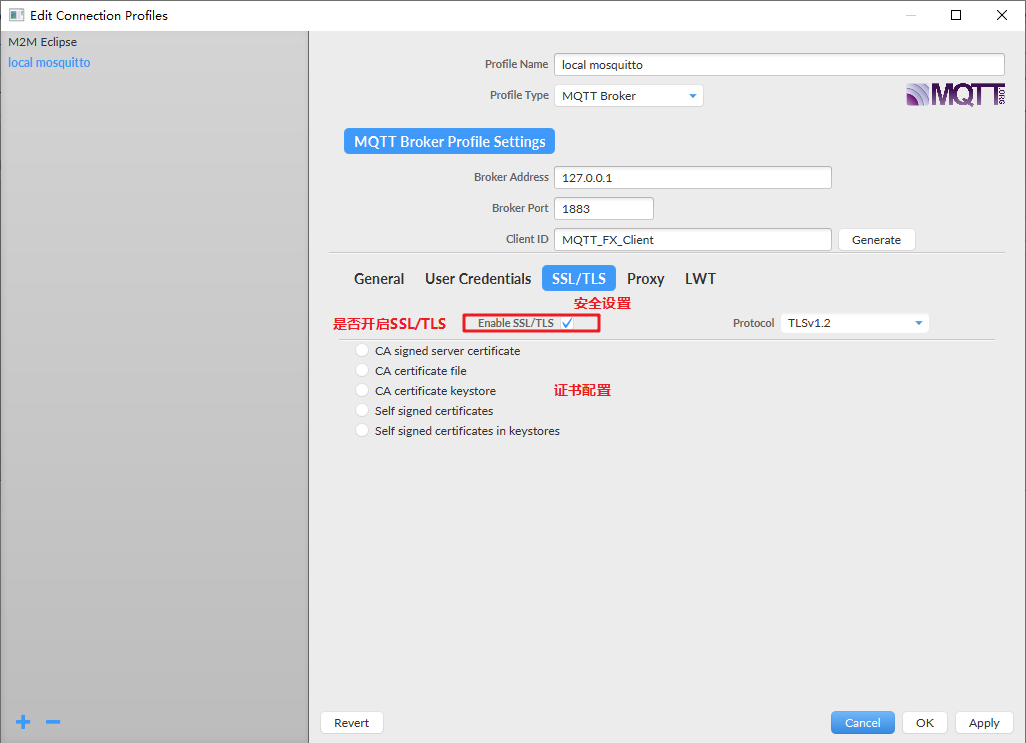Focus the Profile Name field
The width and height of the screenshot is (1026, 743).
pos(779,65)
